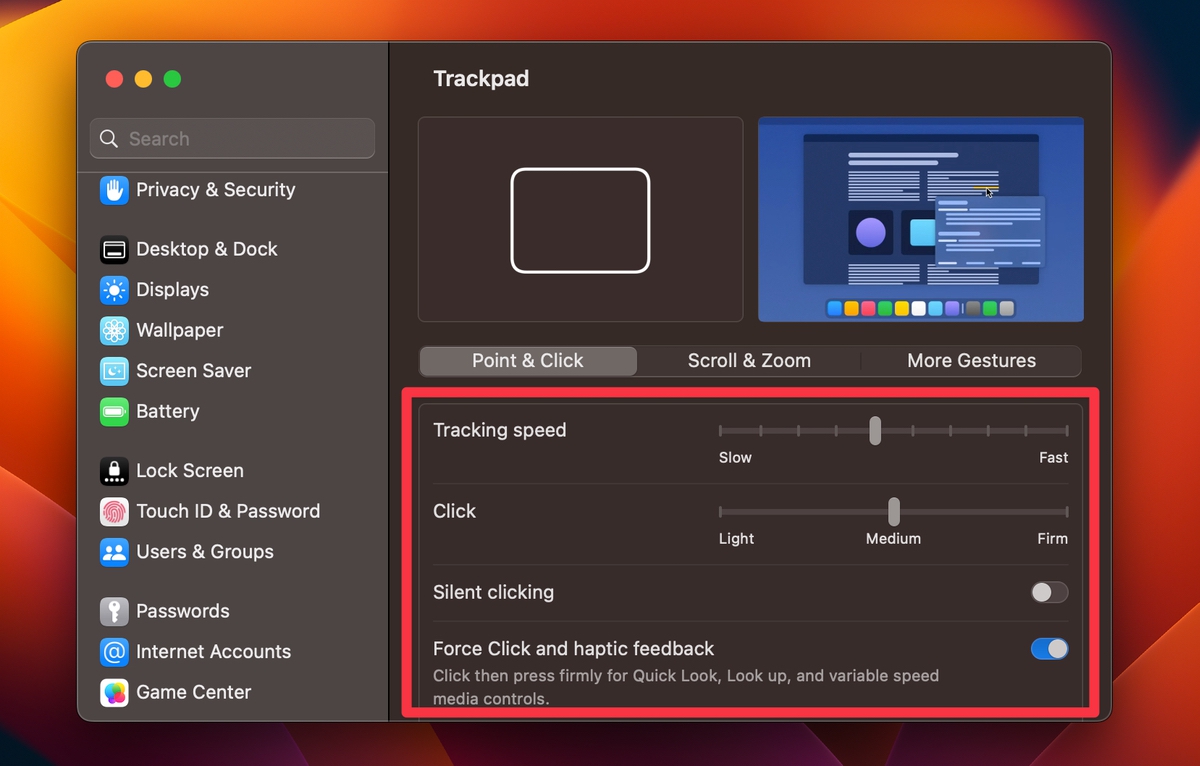The image size is (1200, 766).
Task: Select the Screen Saver icon
Action: [113, 371]
